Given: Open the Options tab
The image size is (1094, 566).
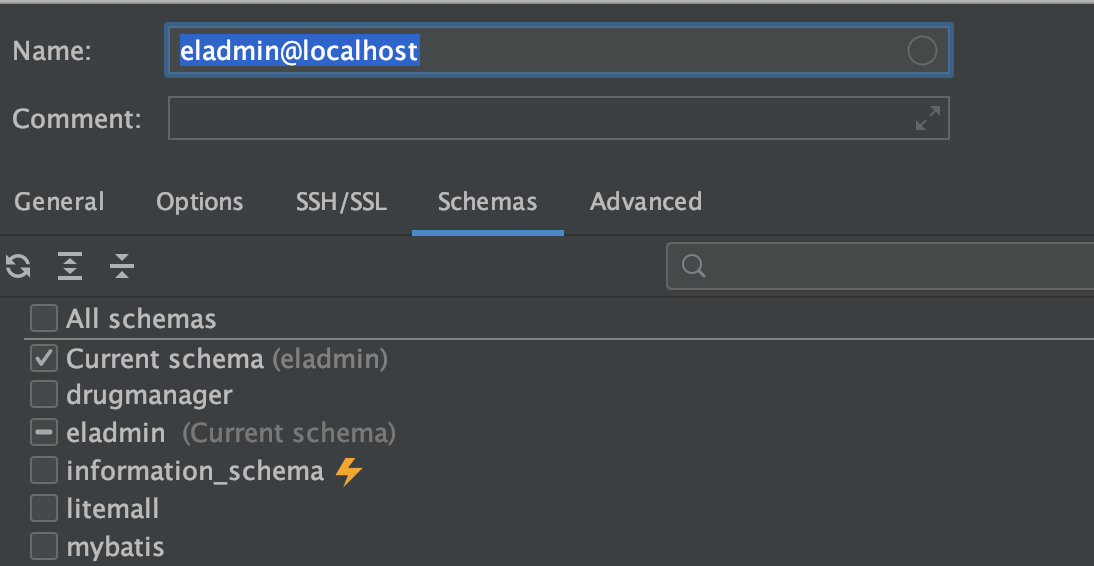Looking at the screenshot, I should click(x=200, y=202).
